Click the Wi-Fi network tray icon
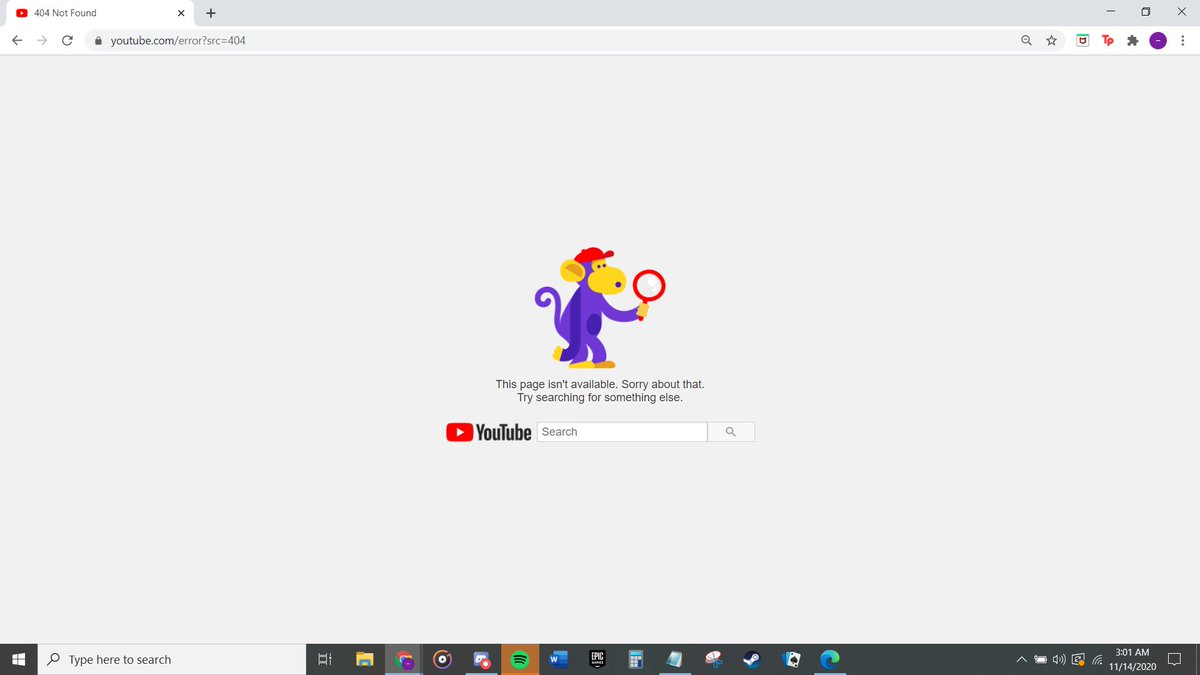Image resolution: width=1200 pixels, height=675 pixels. coord(1097,660)
